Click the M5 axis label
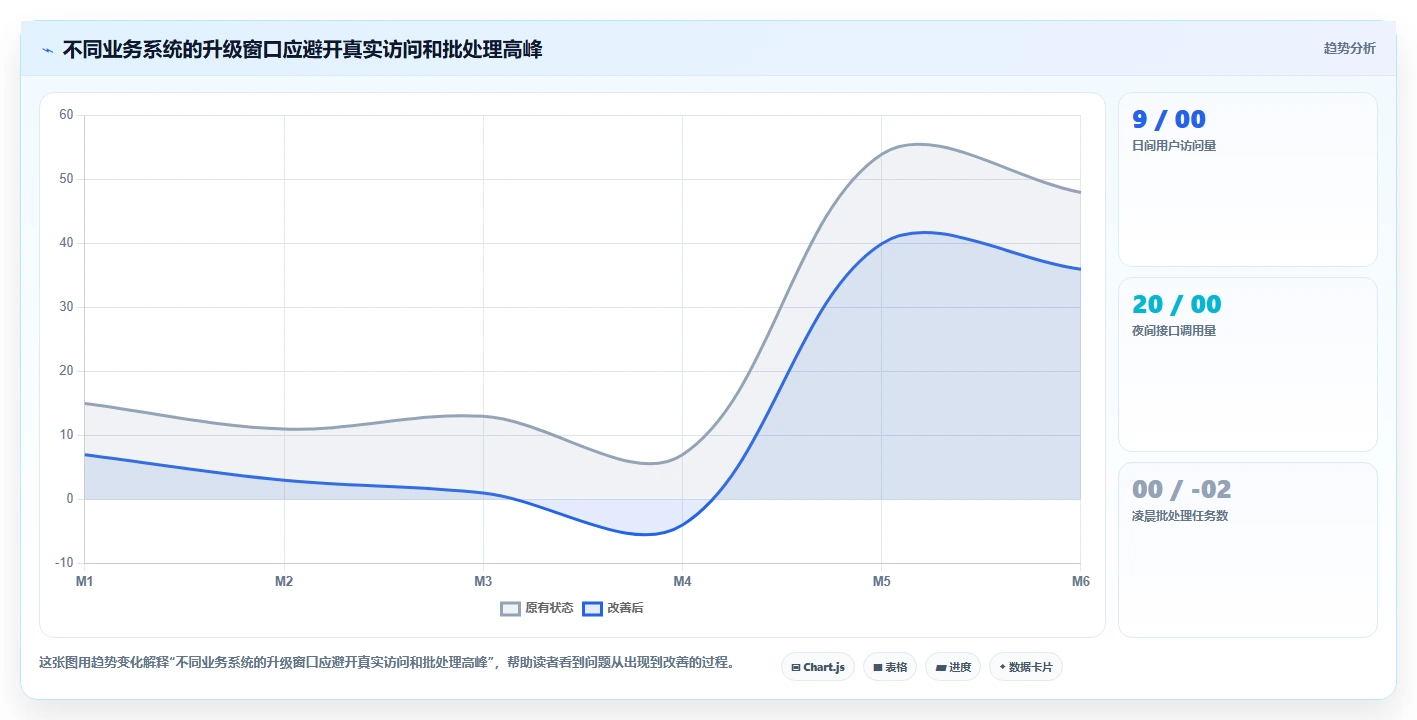The width and height of the screenshot is (1417, 720). [x=881, y=581]
